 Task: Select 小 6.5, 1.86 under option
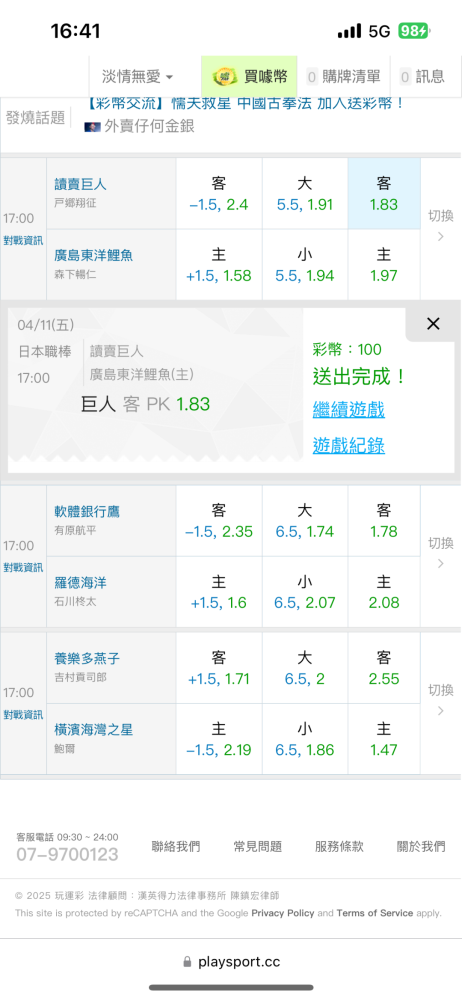(x=304, y=739)
